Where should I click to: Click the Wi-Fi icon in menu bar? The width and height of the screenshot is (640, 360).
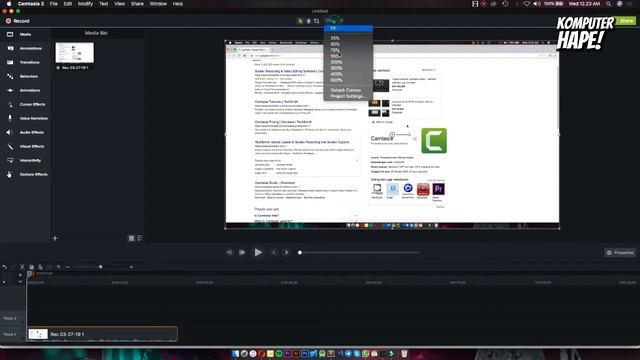pos(527,4)
